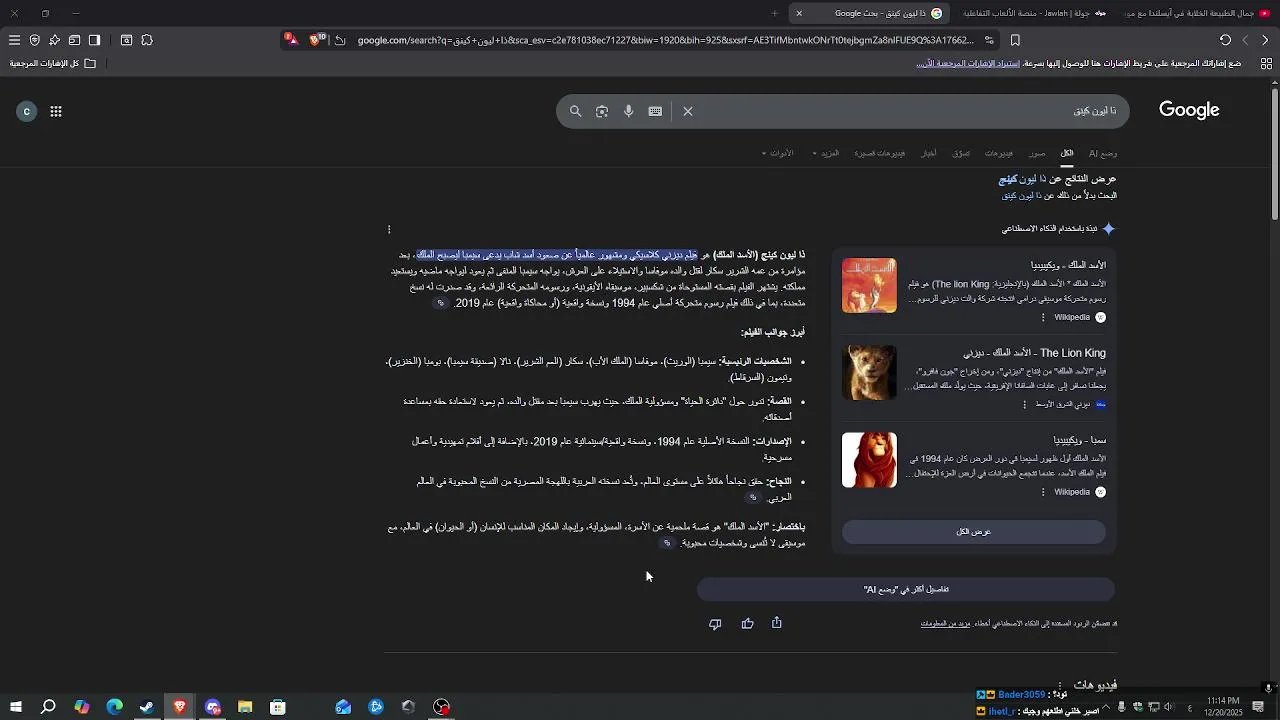Open The Lion King - الأسد الملك ديزني source

coord(1034,353)
